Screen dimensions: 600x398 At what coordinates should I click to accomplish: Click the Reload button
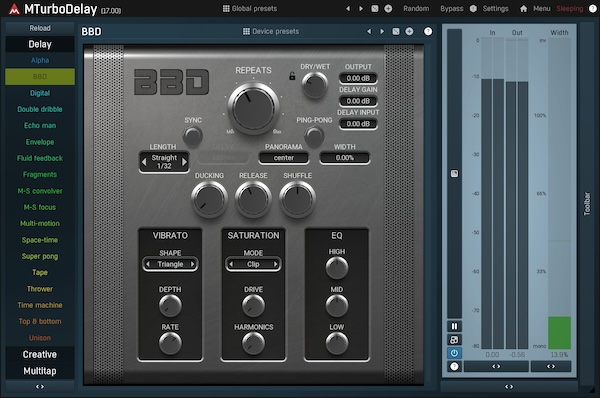pyautogui.click(x=40, y=28)
